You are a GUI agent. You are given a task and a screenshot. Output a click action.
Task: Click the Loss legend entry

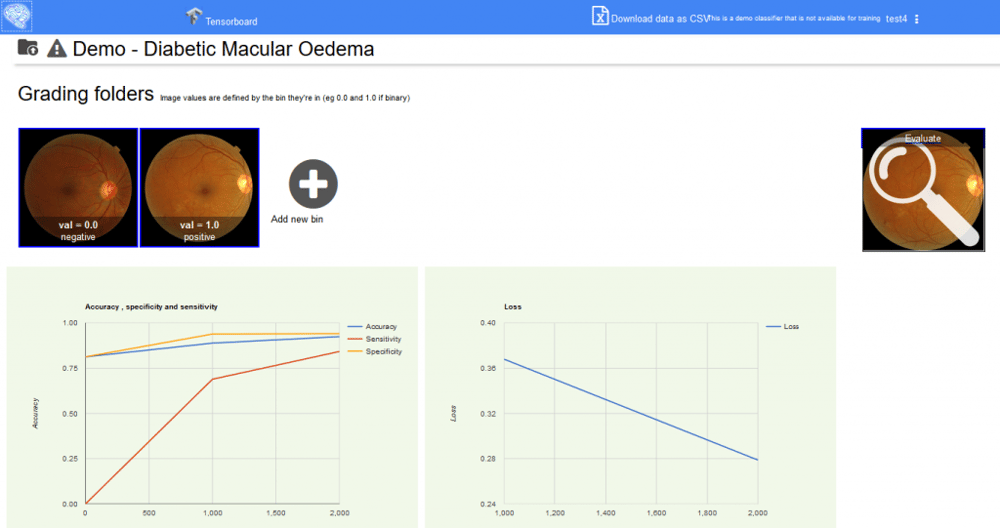click(x=790, y=327)
